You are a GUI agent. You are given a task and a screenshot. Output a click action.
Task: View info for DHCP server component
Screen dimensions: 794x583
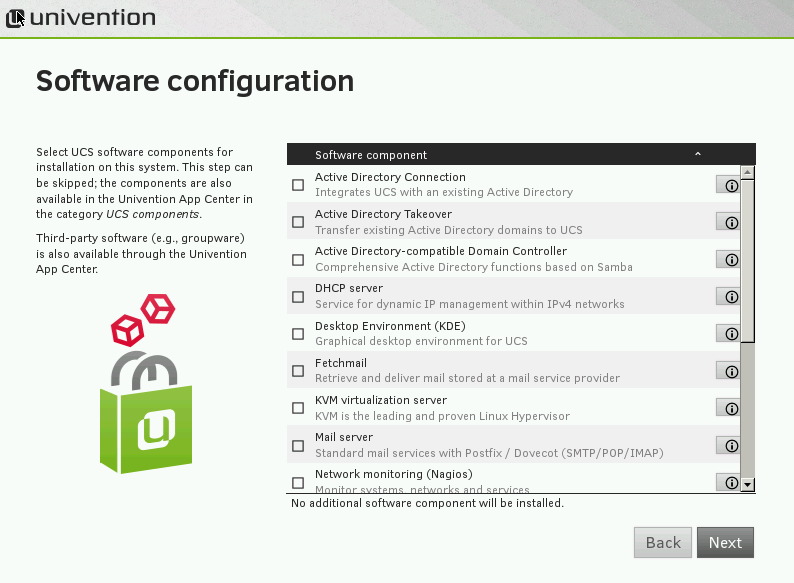(x=728, y=296)
